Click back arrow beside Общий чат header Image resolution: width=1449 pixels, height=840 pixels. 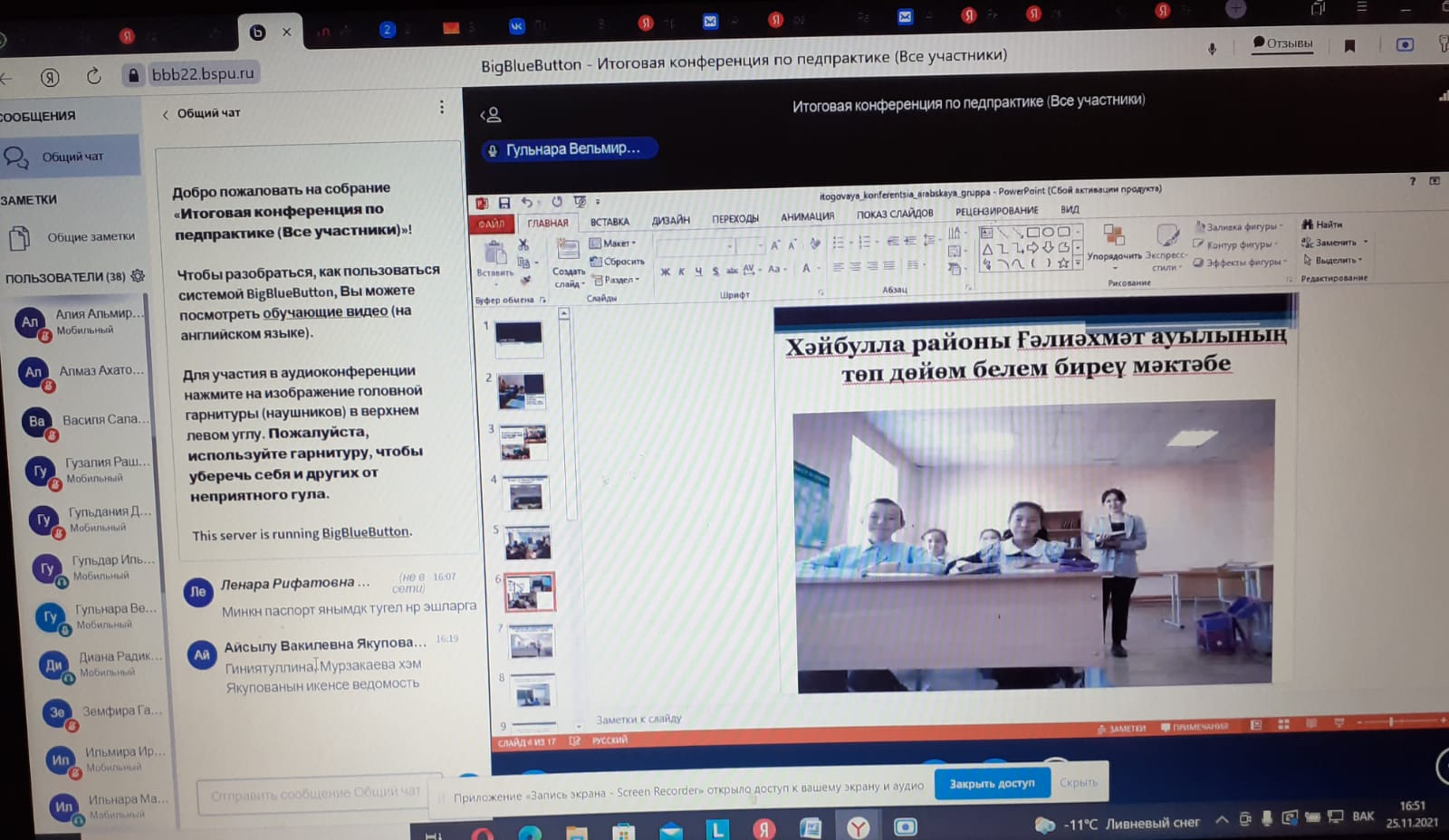[x=165, y=114]
